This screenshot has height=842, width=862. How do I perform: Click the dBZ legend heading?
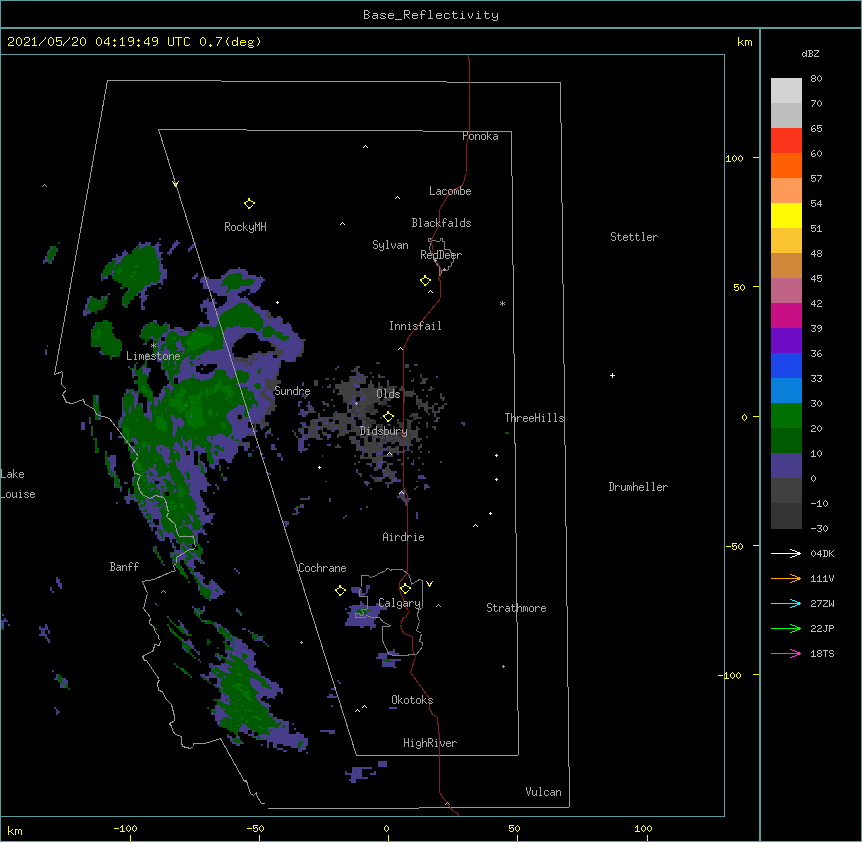(x=810, y=54)
